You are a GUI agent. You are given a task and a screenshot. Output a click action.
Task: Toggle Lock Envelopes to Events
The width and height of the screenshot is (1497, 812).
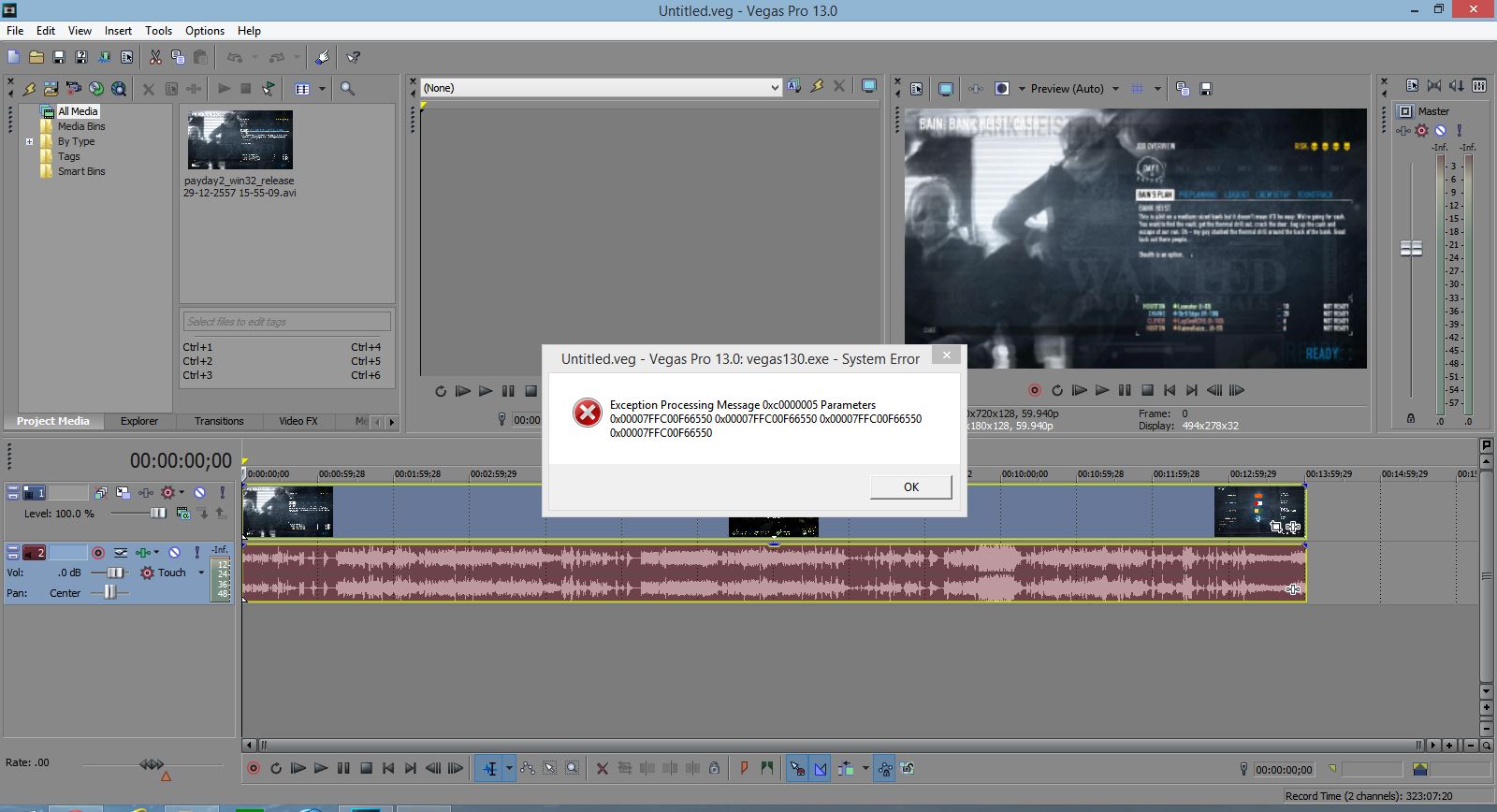885,768
